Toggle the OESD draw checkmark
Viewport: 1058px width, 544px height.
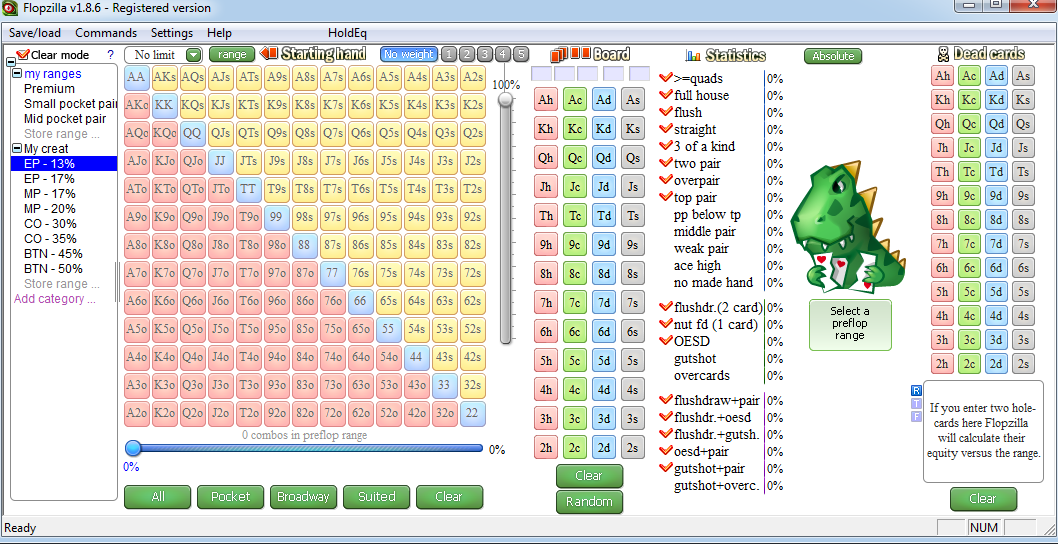[x=666, y=341]
